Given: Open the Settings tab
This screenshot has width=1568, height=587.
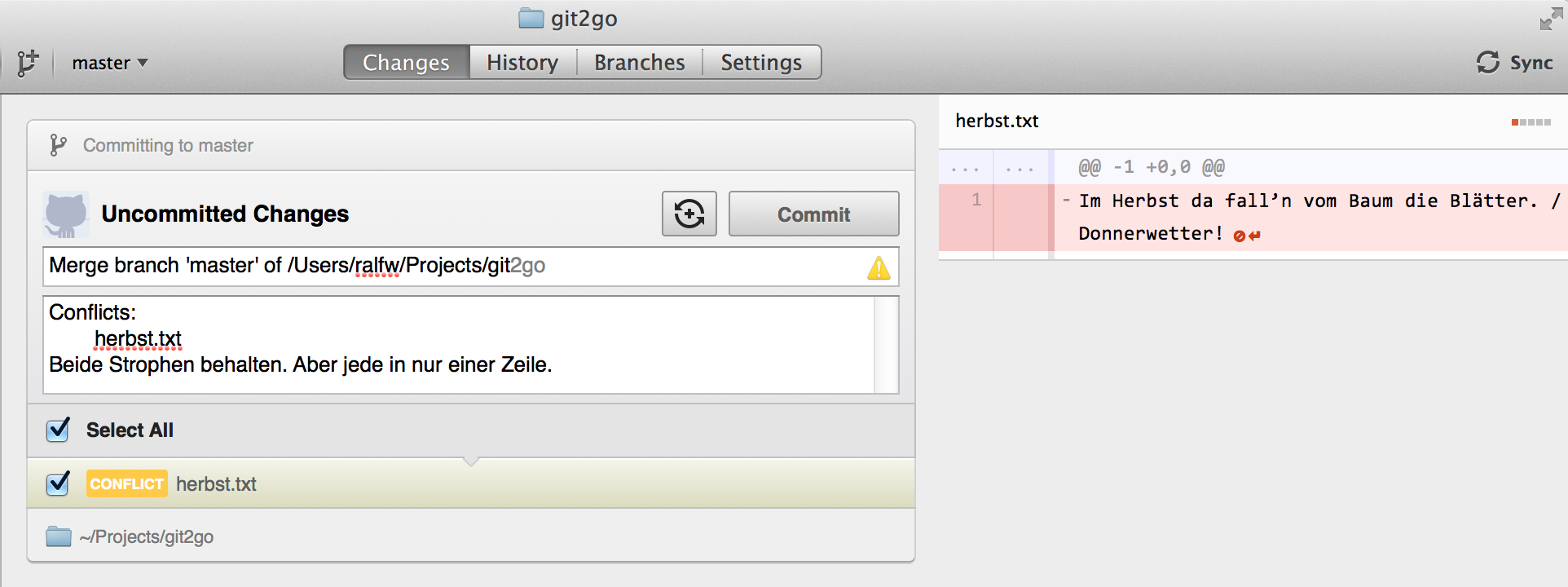Looking at the screenshot, I should pyautogui.click(x=761, y=63).
